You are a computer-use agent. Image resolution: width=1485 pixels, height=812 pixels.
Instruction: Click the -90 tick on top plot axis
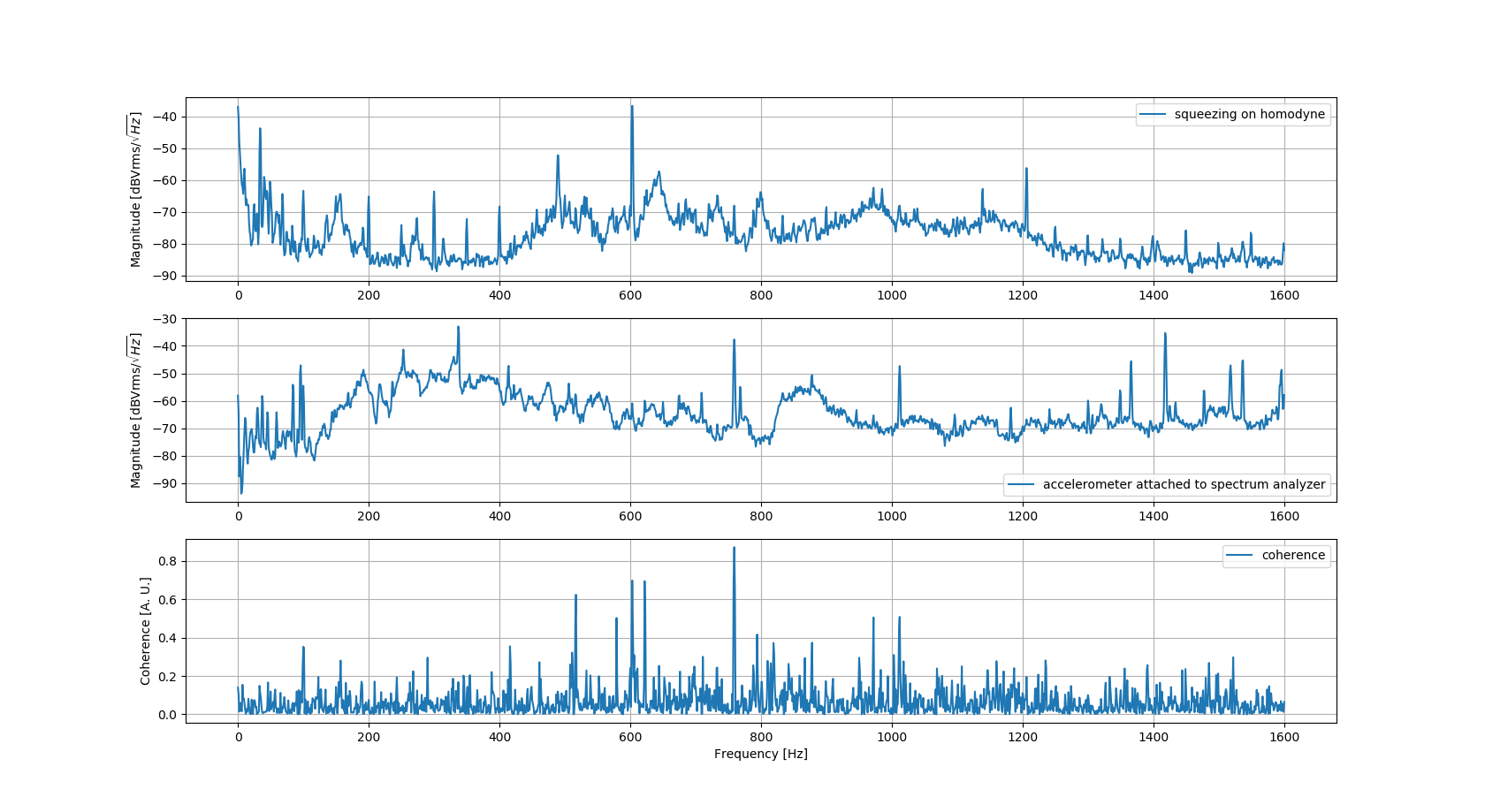click(164, 276)
